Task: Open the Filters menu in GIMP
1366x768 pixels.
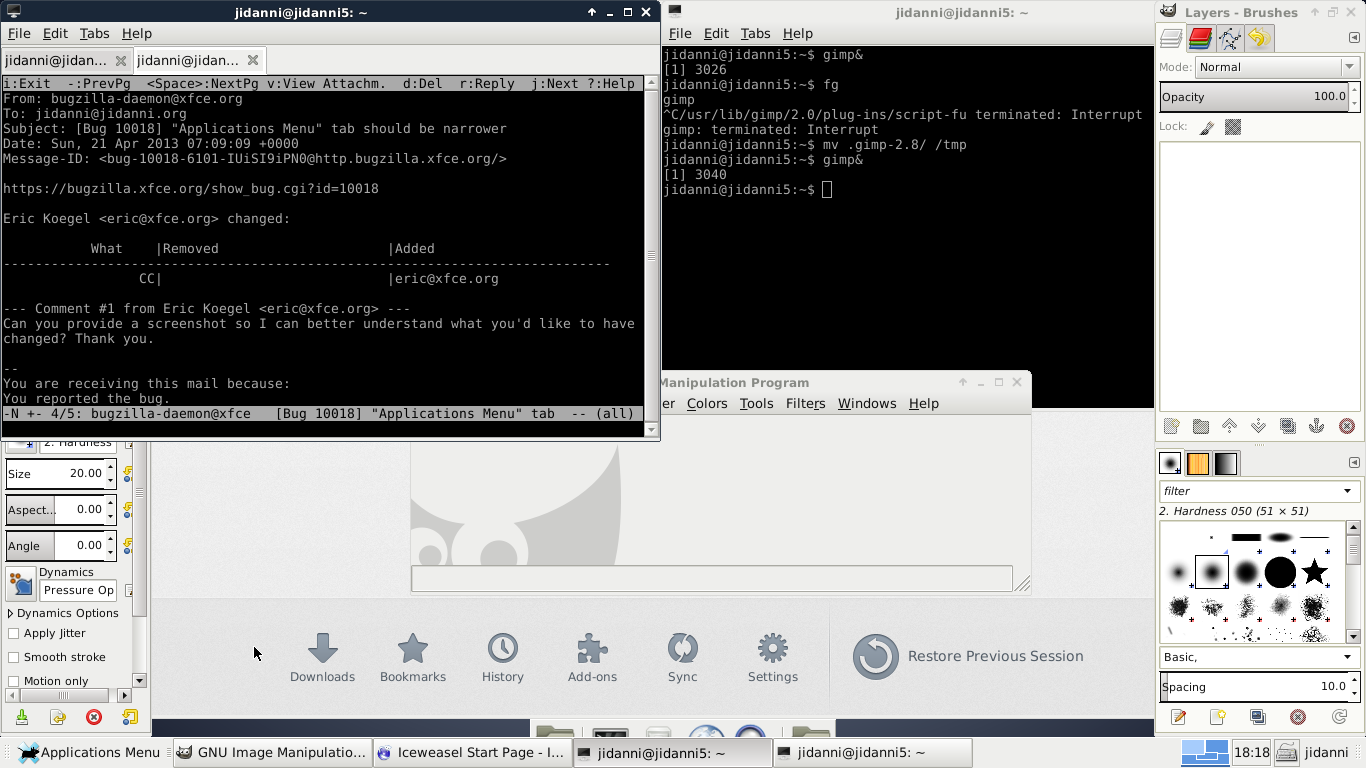Action: [x=805, y=403]
